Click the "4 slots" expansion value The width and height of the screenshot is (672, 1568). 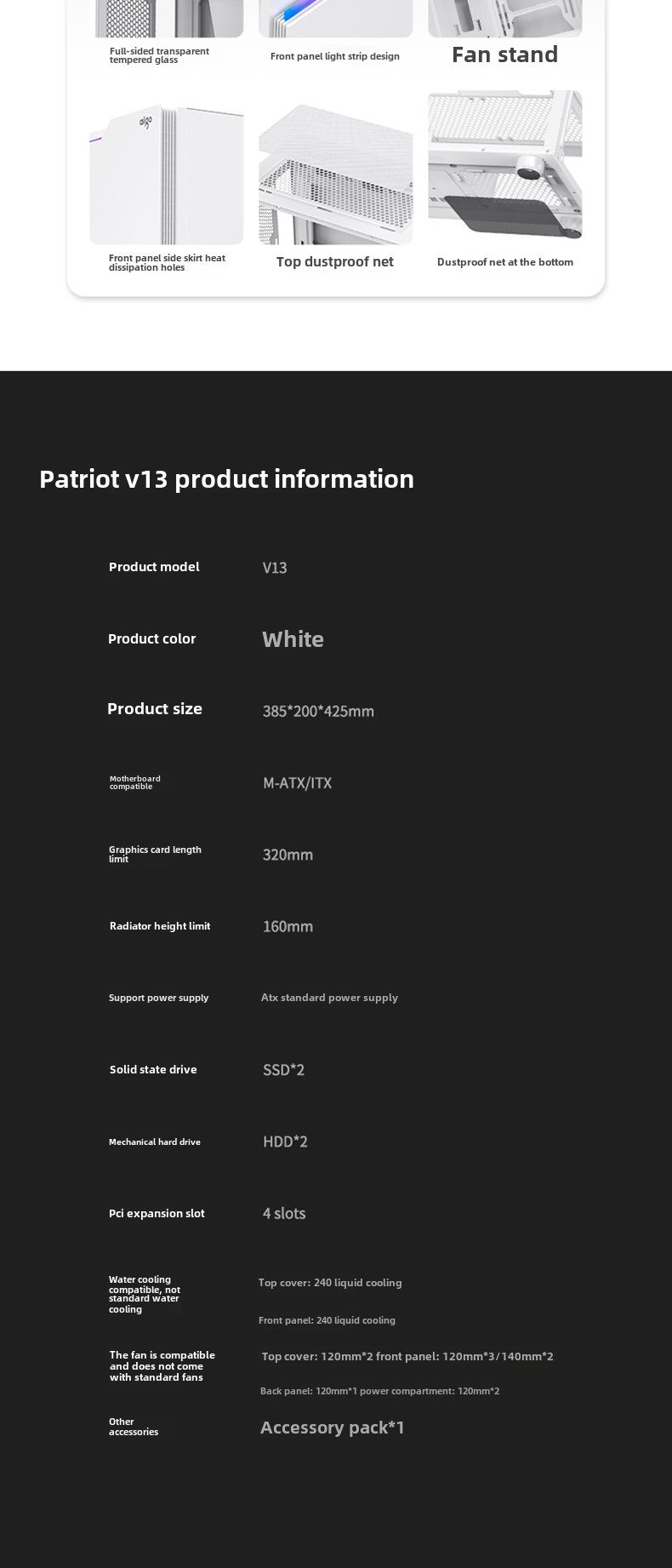pos(284,1214)
